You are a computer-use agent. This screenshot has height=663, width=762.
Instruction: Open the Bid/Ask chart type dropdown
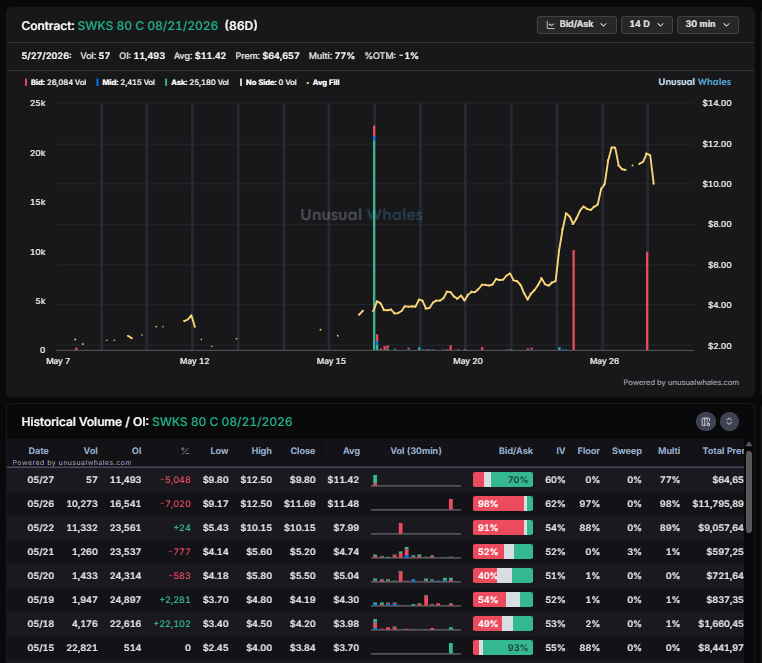[576, 24]
